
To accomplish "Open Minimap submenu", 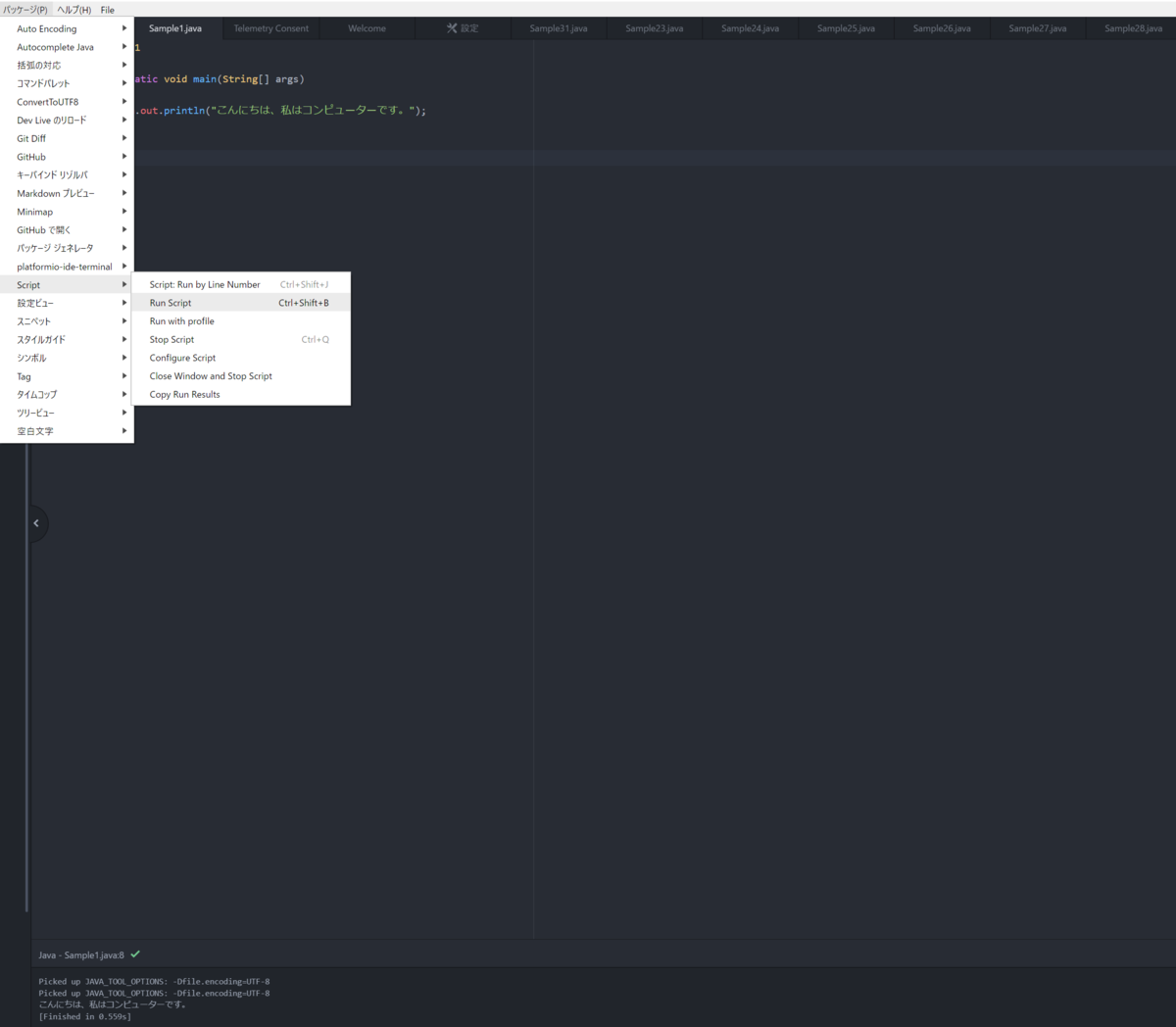I will point(67,212).
